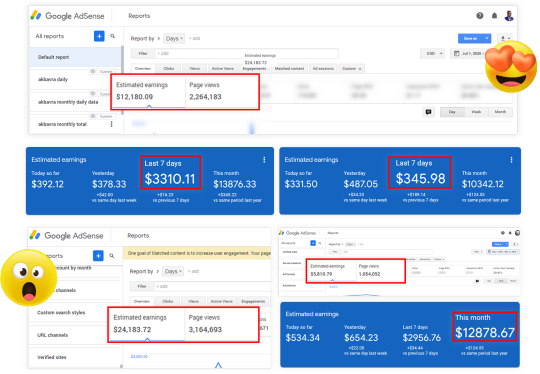Open notifications bell in top AdSense header

coord(494,15)
